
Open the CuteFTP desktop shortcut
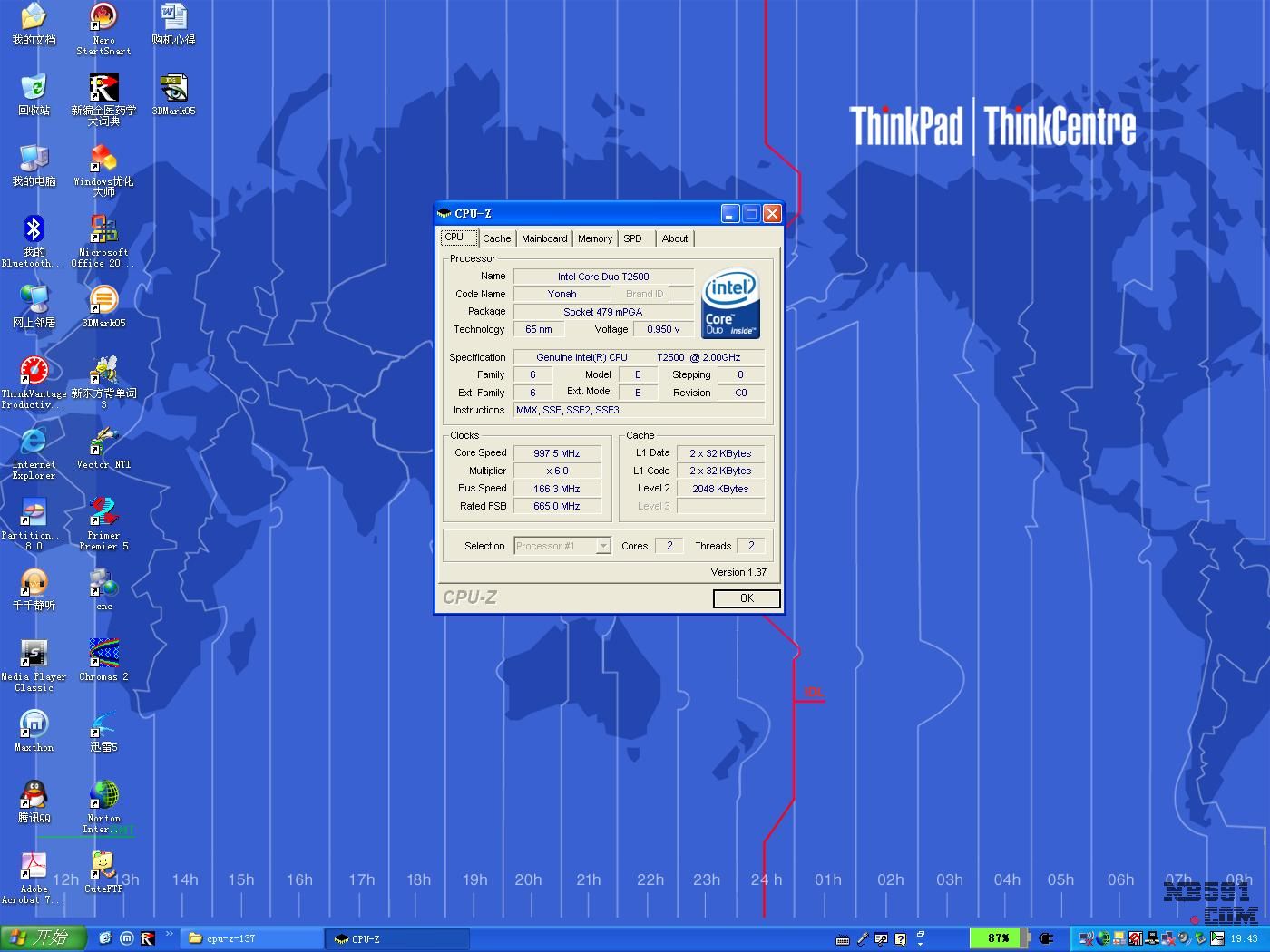(103, 866)
